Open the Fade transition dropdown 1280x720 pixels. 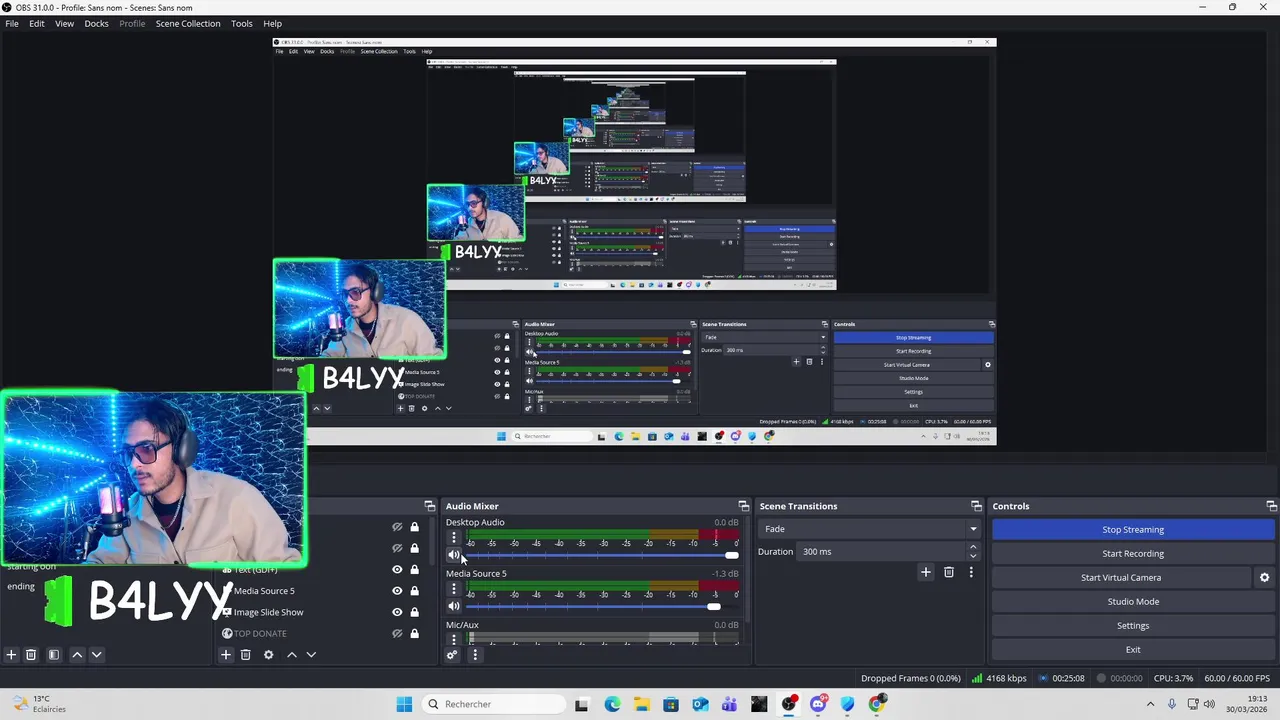point(870,529)
